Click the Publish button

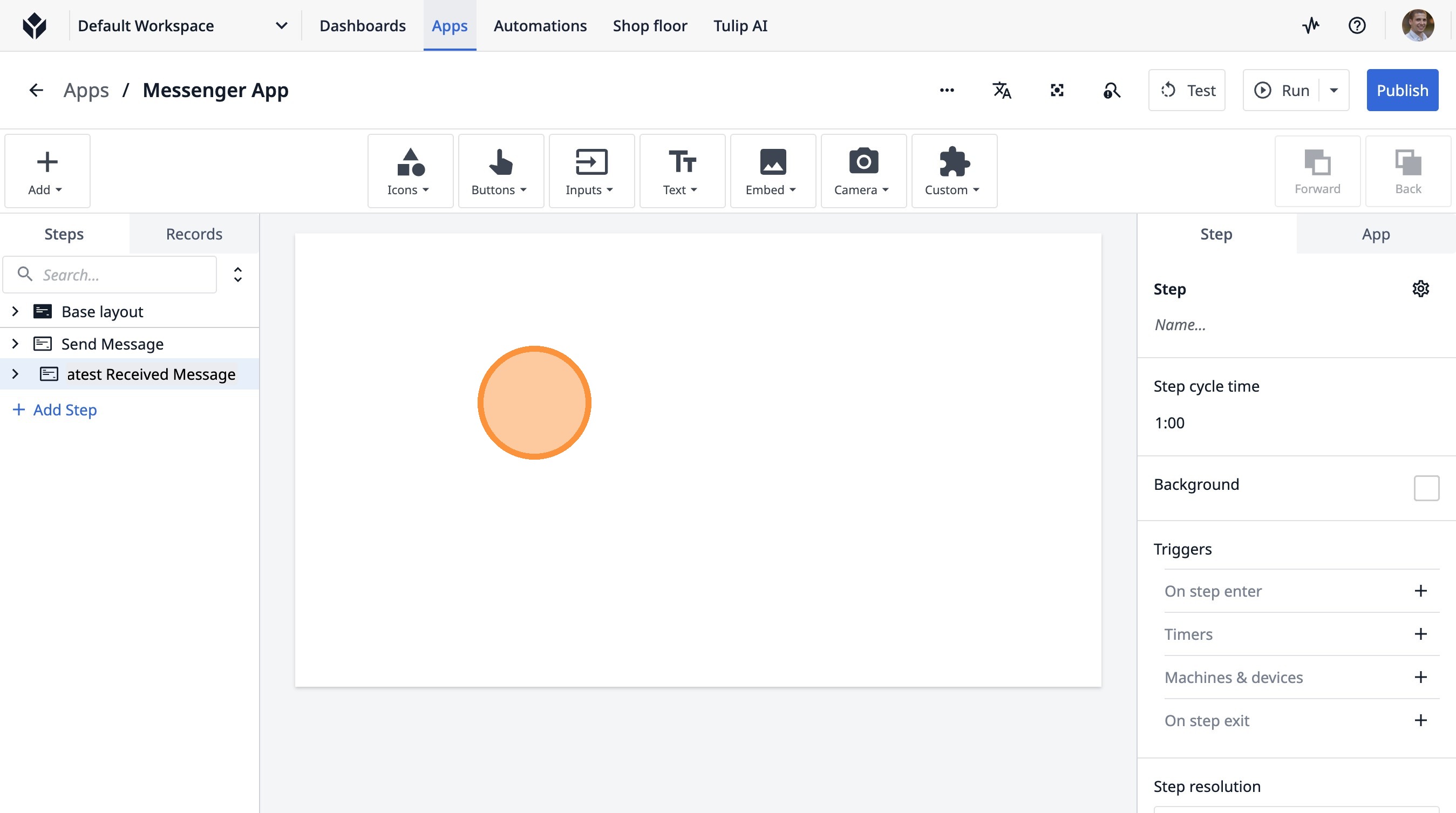(x=1401, y=91)
